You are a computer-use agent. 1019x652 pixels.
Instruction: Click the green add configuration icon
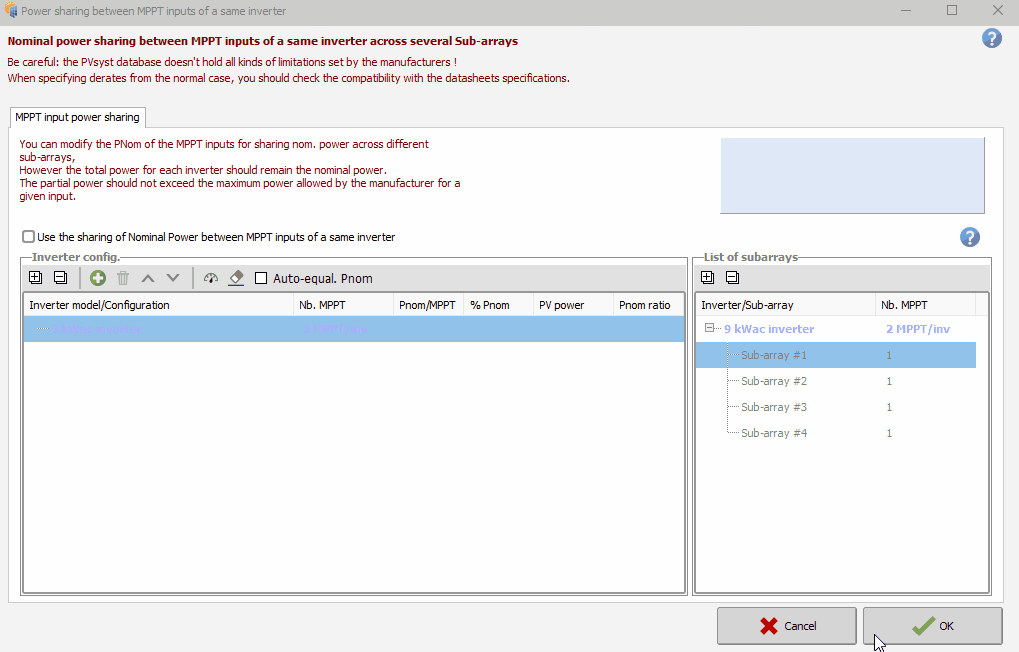point(98,278)
